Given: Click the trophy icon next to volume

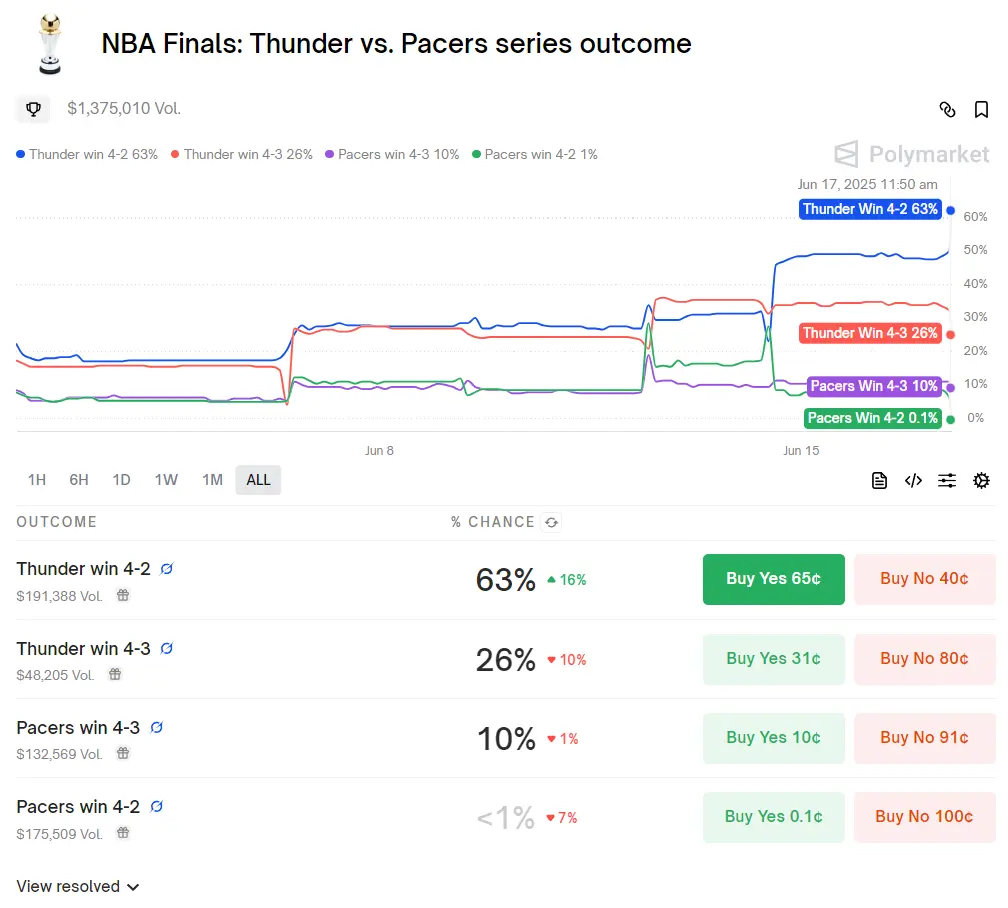Looking at the screenshot, I should point(33,109).
